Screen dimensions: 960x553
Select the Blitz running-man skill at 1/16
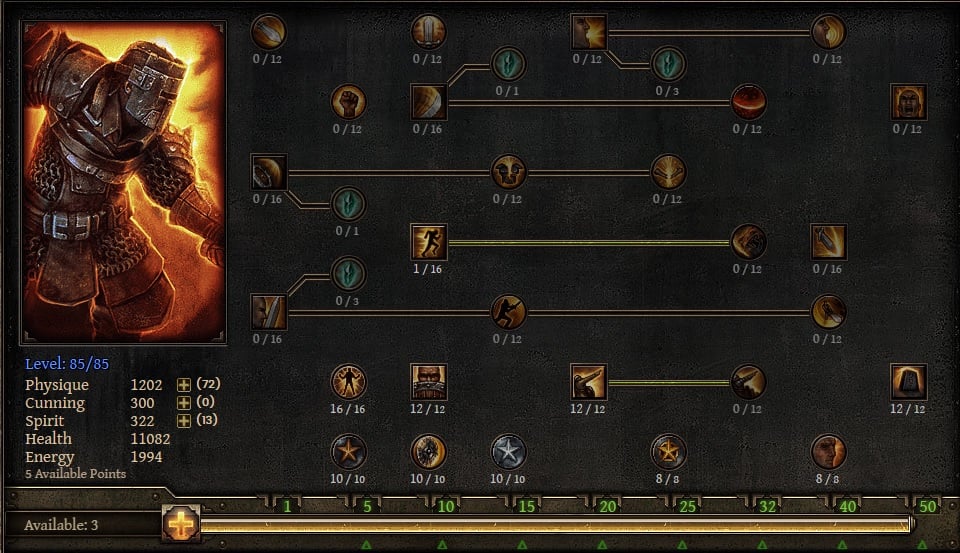429,242
